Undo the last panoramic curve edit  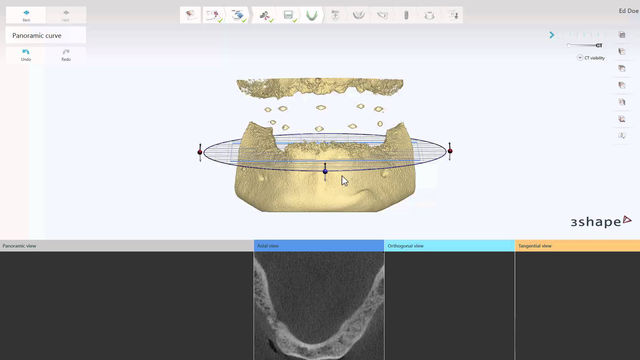click(26, 55)
